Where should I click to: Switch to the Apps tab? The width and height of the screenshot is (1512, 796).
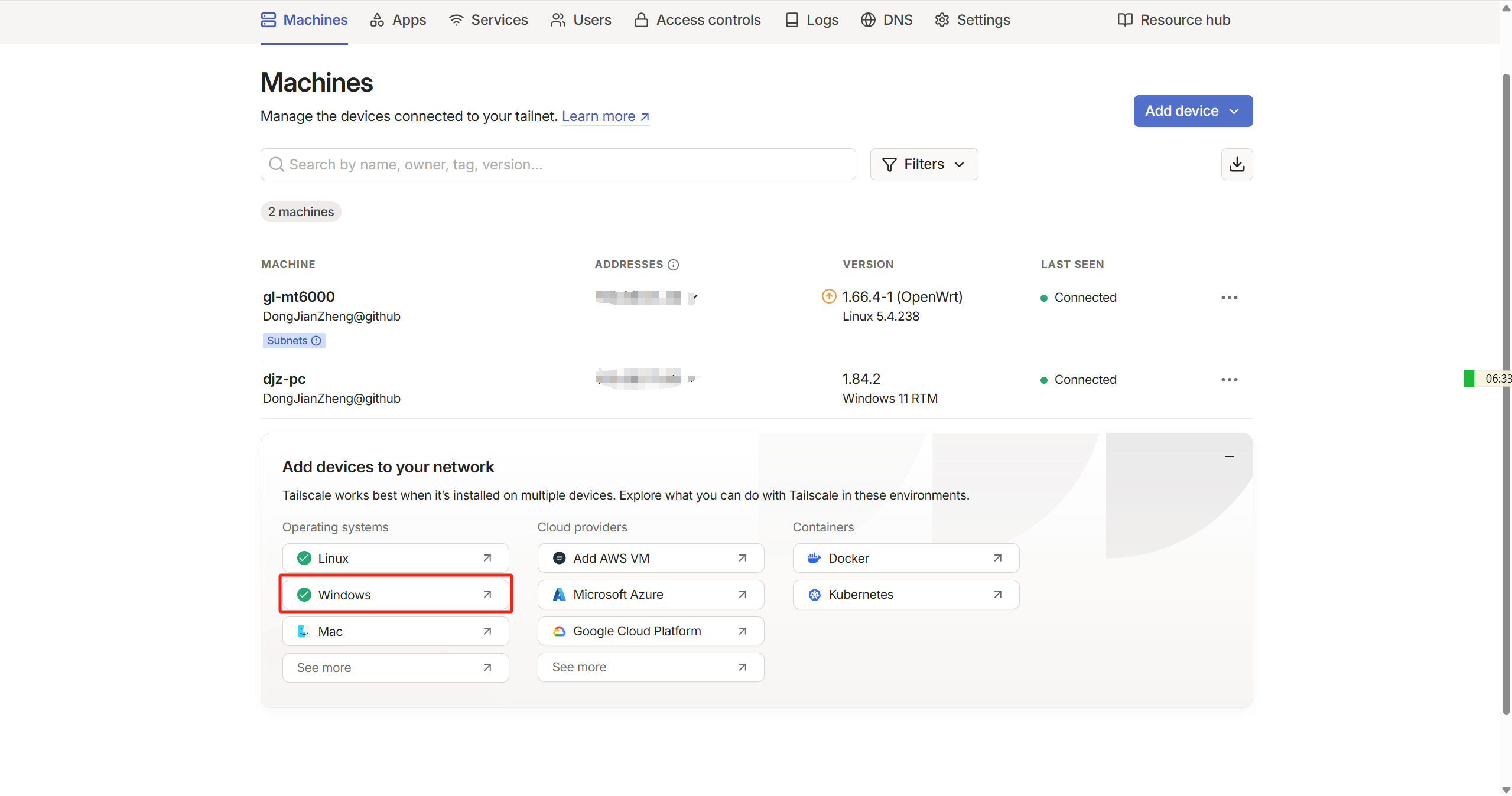point(398,20)
